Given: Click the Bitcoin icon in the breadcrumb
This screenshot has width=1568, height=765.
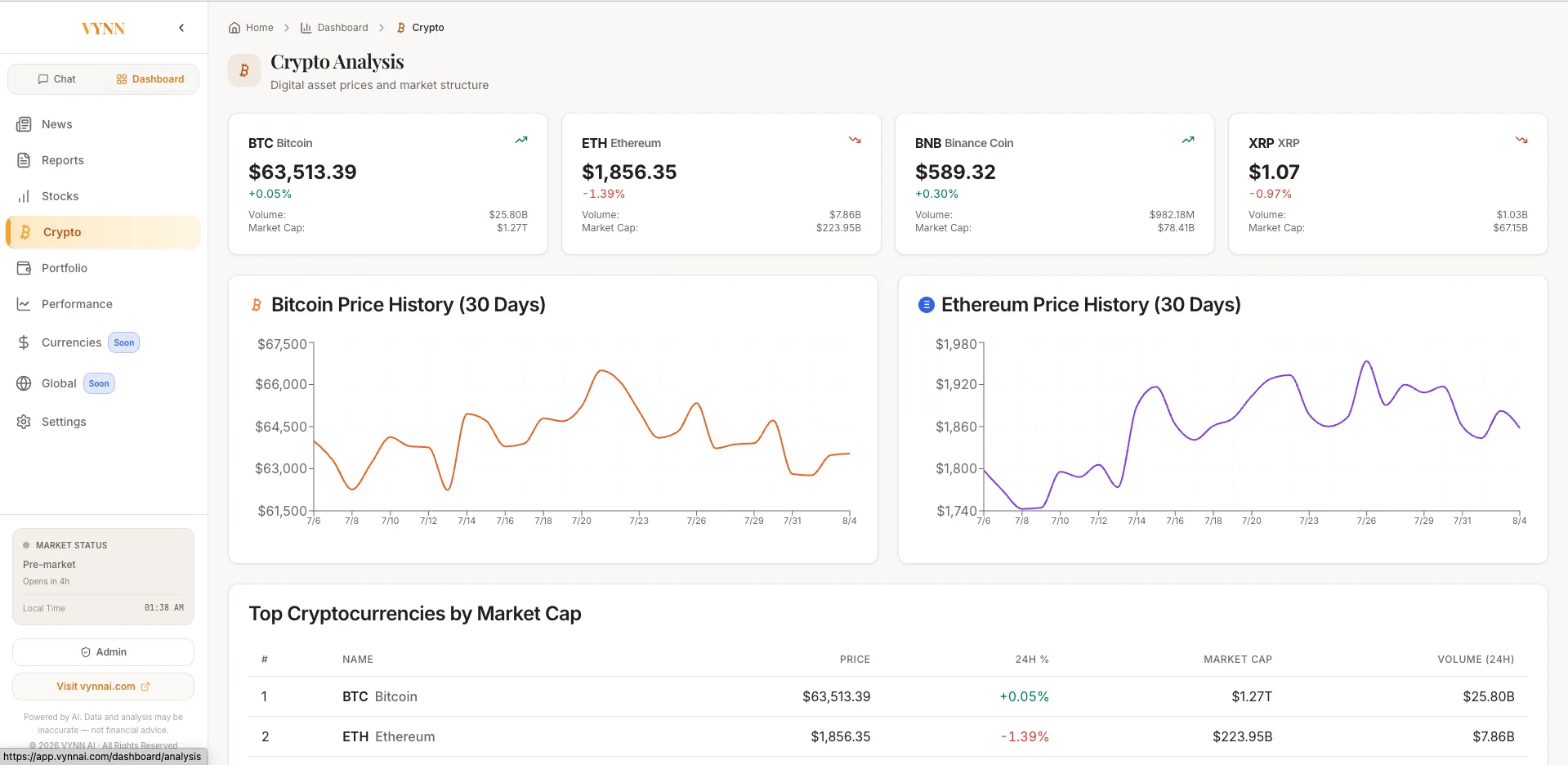Looking at the screenshot, I should click(x=401, y=28).
